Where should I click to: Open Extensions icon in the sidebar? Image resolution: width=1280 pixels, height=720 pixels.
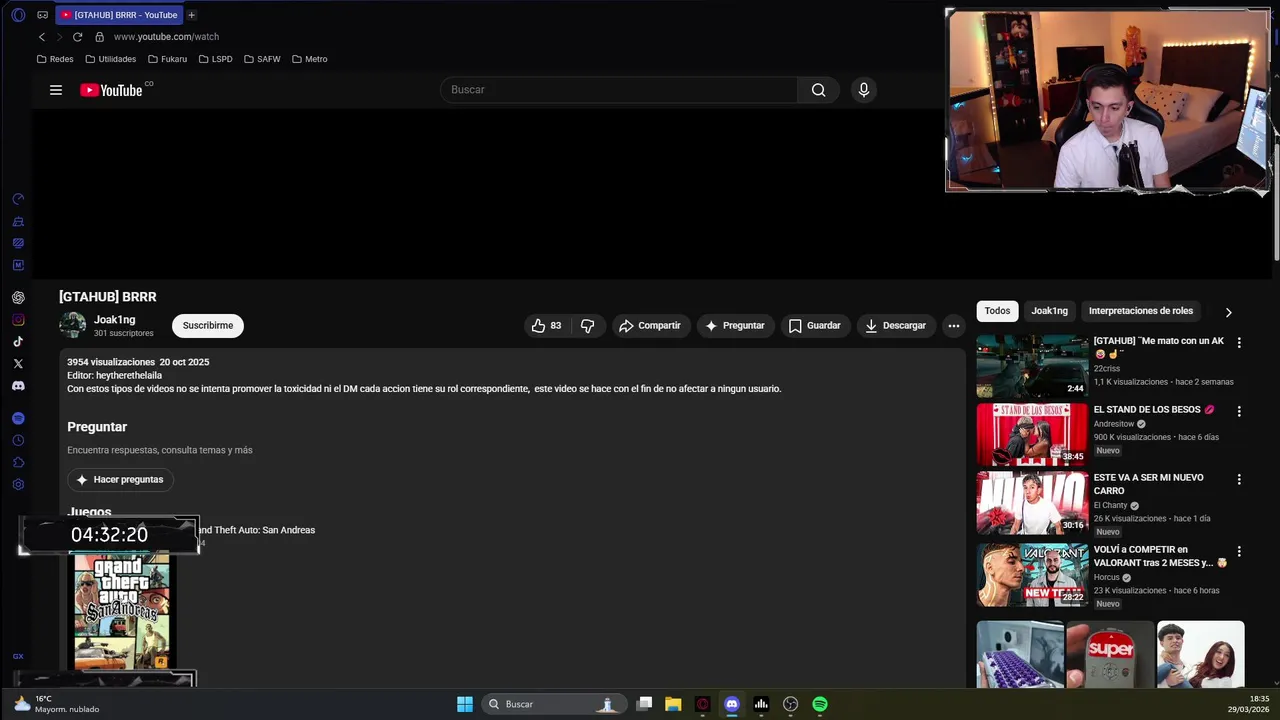(18, 463)
